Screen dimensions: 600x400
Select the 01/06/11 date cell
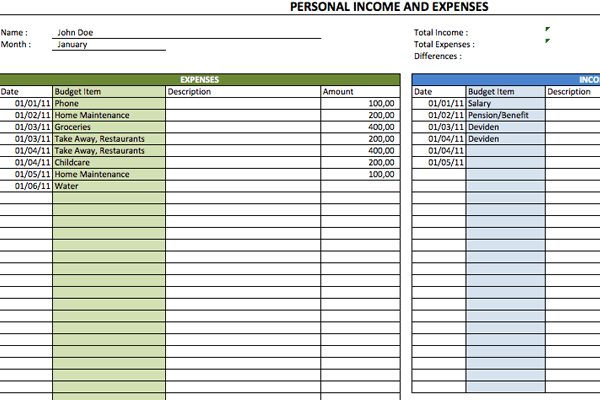(x=26, y=186)
